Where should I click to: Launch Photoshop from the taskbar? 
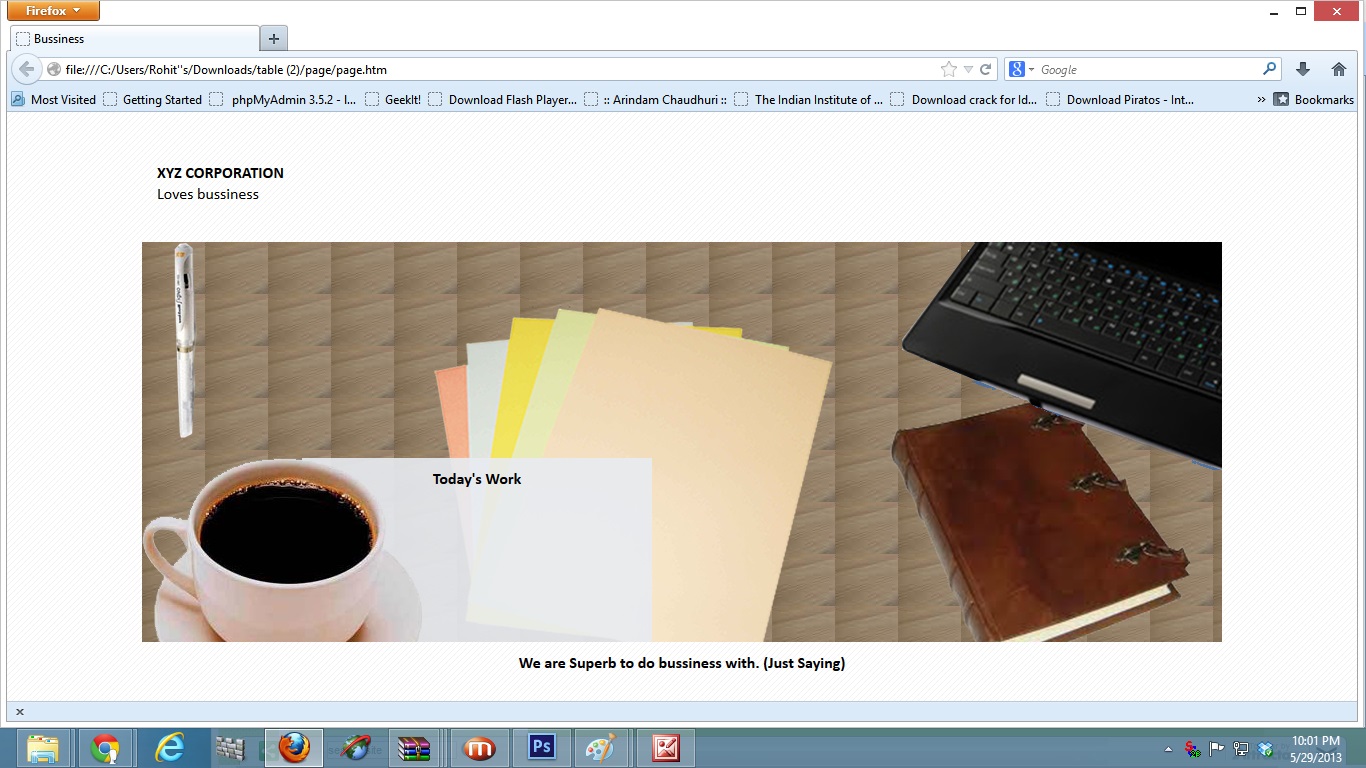point(541,747)
